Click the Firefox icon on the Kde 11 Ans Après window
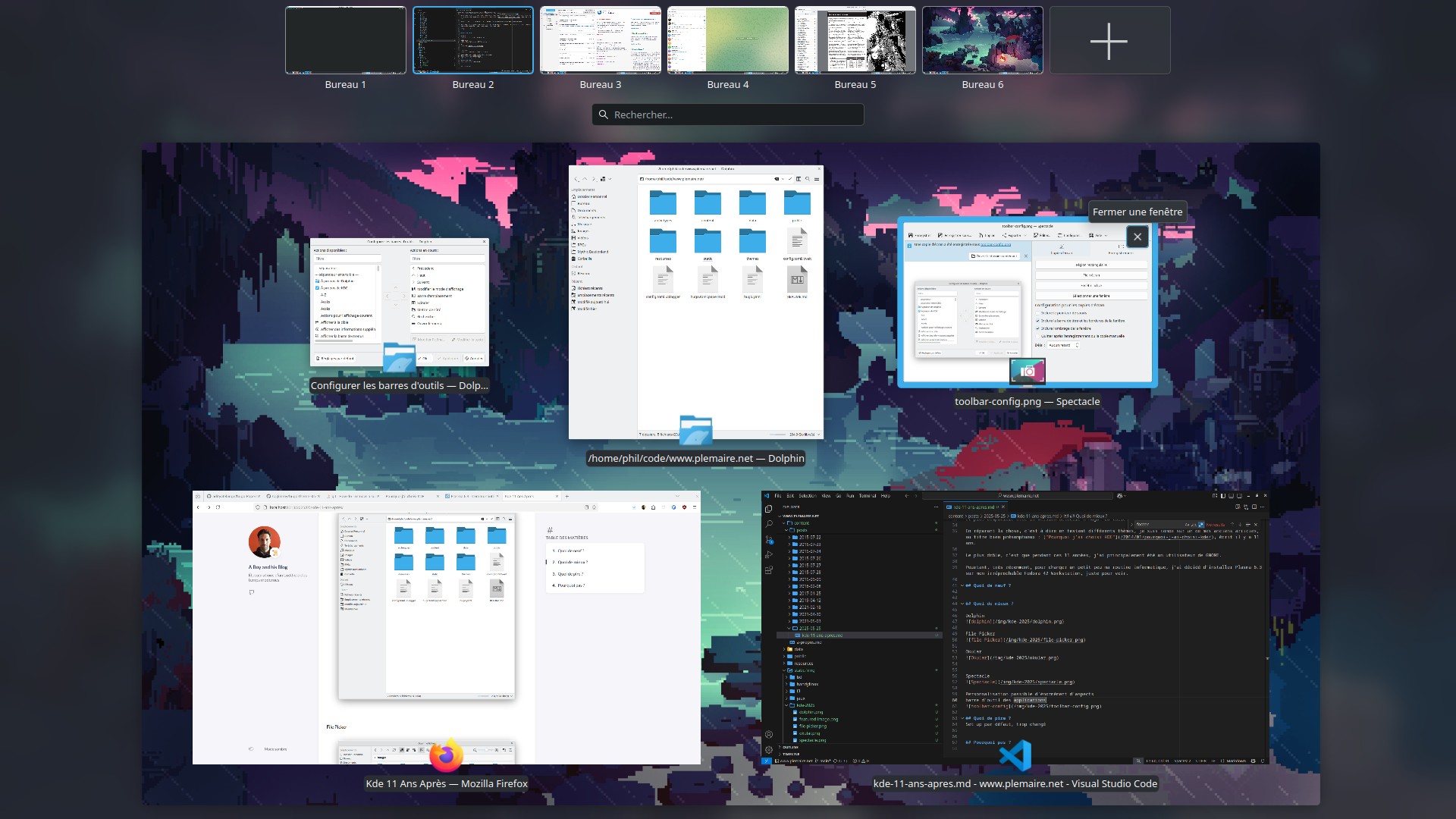This screenshot has width=1456, height=819. (447, 755)
